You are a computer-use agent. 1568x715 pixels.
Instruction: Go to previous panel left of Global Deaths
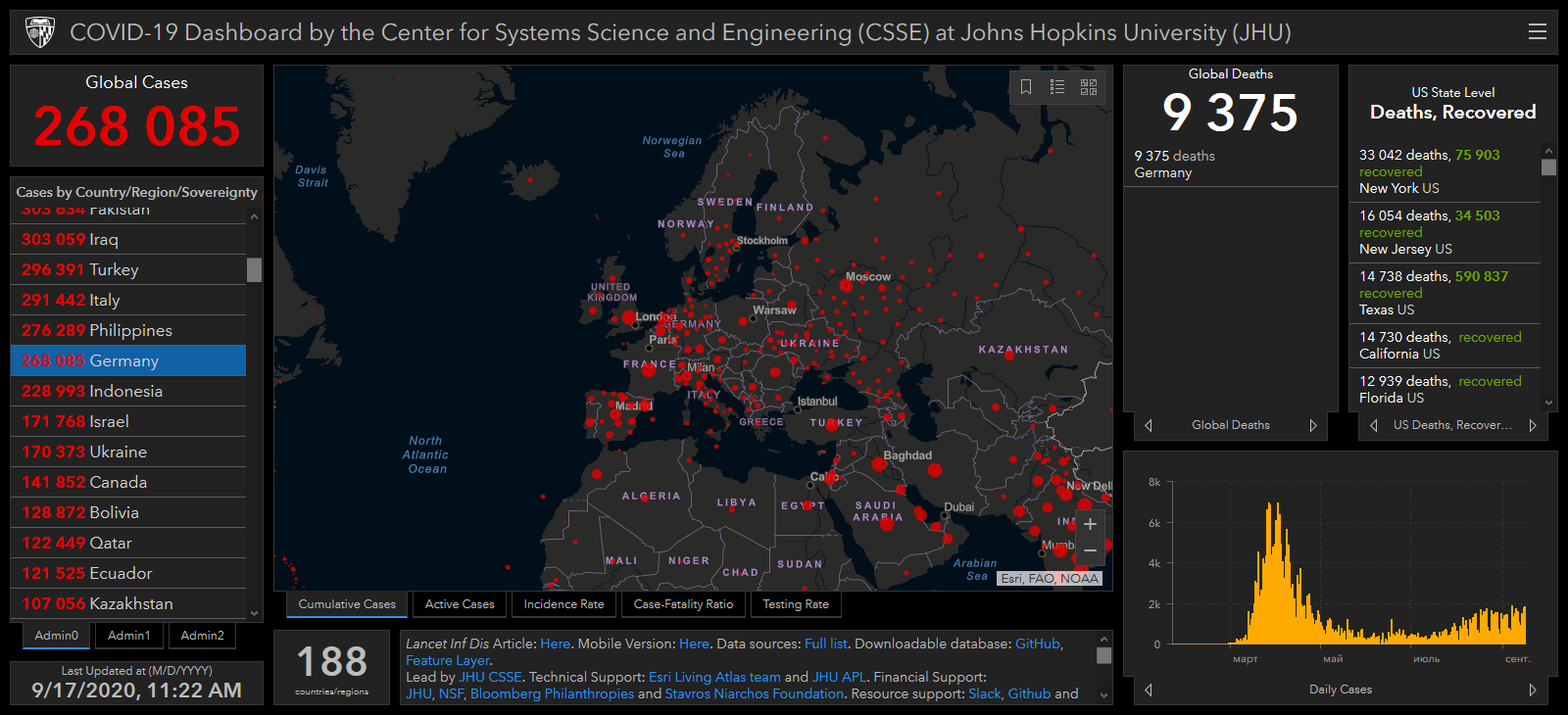click(1149, 425)
